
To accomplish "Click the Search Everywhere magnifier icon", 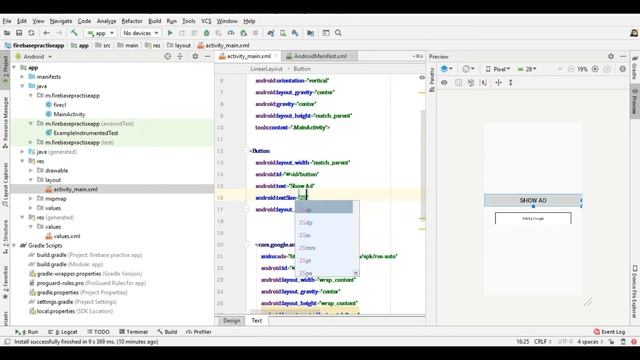I will [338, 33].
